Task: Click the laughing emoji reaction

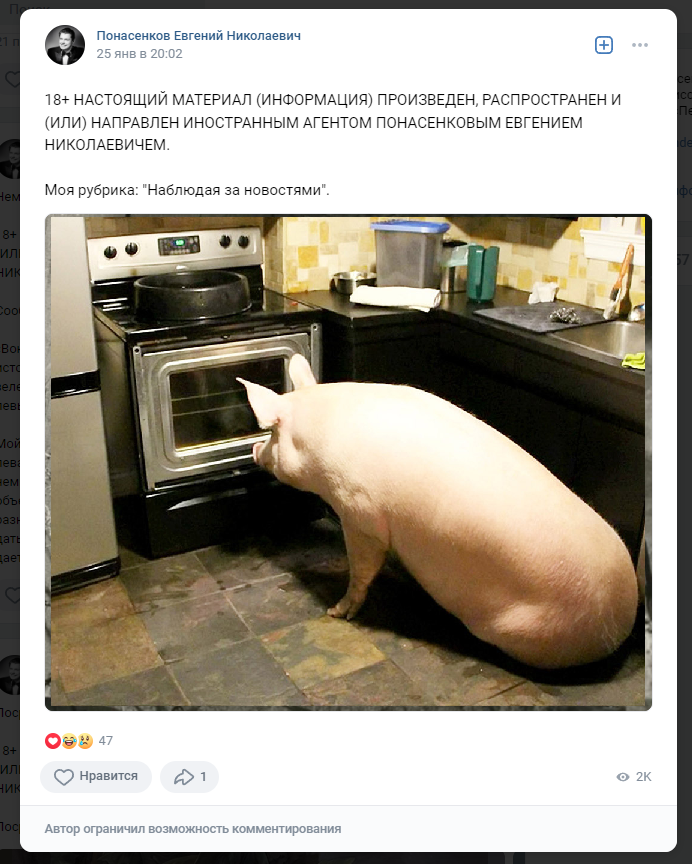Action: click(x=69, y=741)
